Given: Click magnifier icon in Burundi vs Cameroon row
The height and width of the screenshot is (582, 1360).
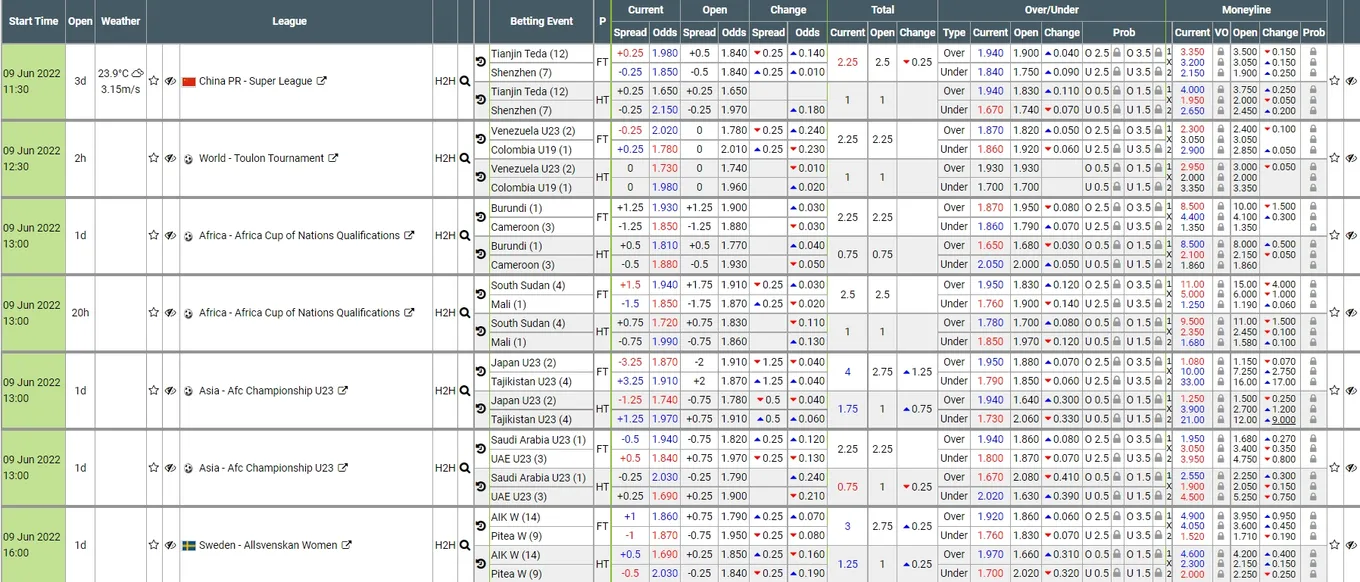Looking at the screenshot, I should pos(465,236).
